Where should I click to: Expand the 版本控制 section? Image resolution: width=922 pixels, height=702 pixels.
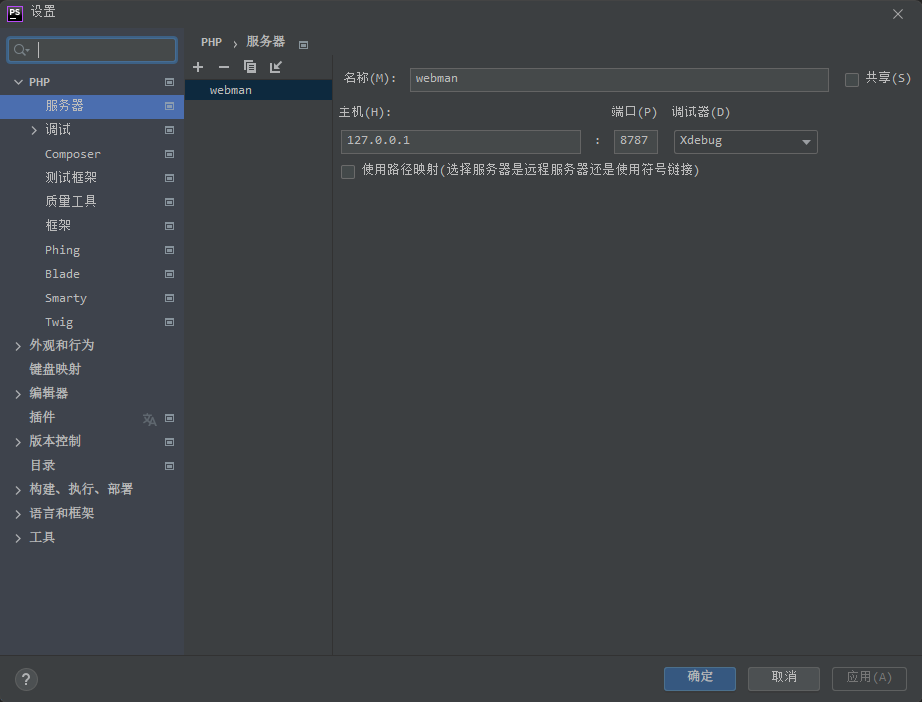point(18,442)
